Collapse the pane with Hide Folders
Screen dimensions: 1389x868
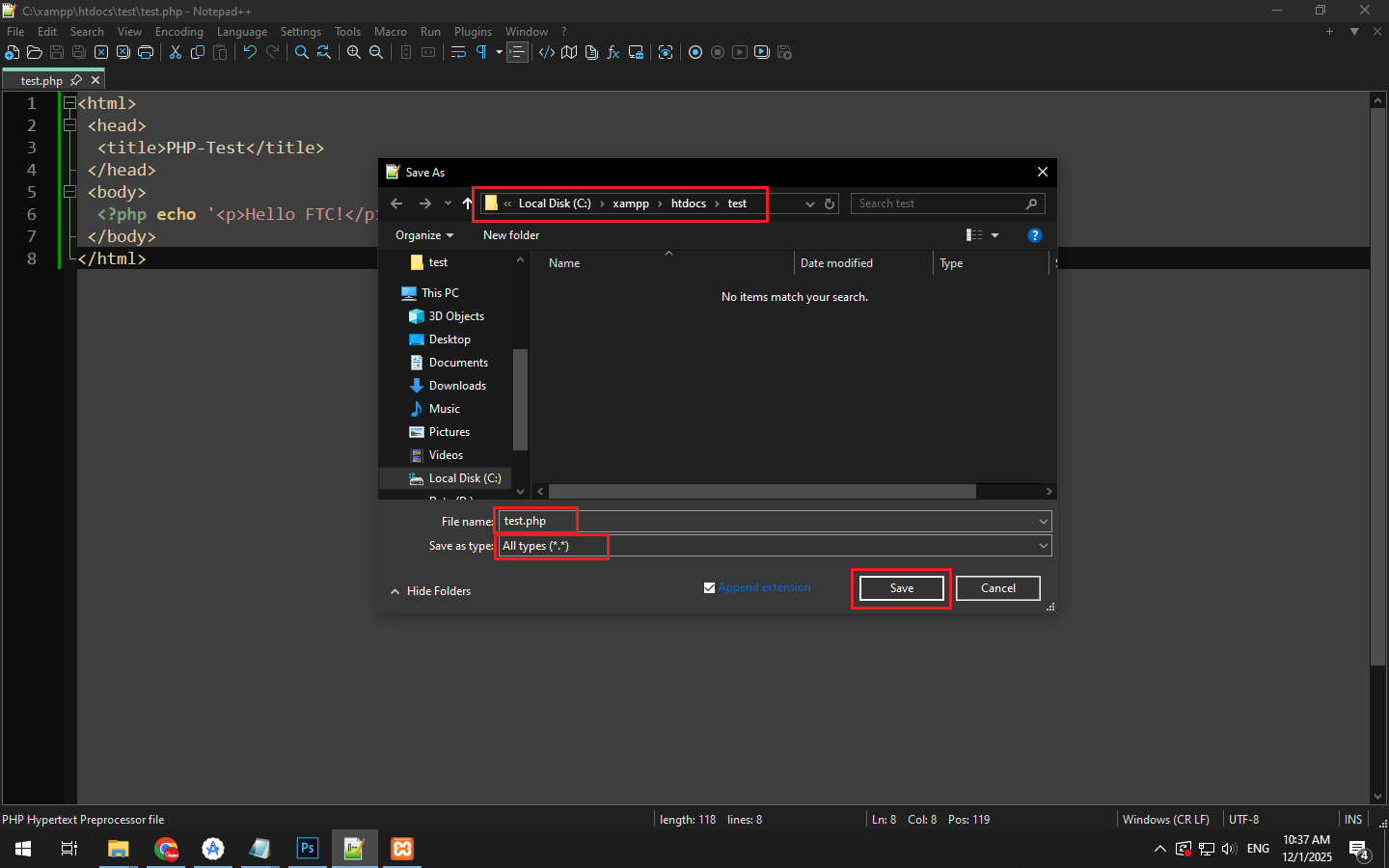tap(430, 591)
